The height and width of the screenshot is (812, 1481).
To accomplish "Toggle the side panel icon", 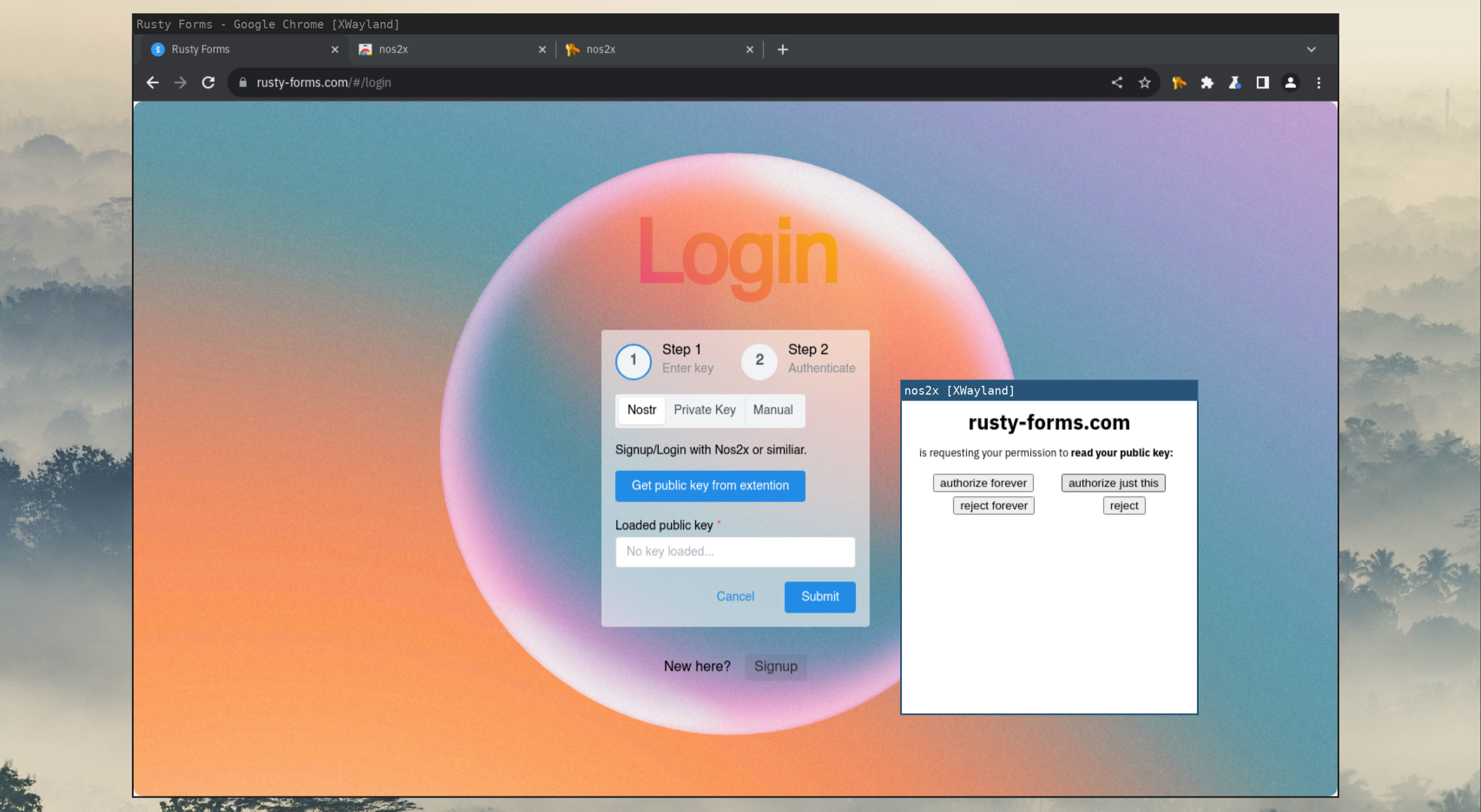I will (x=1262, y=83).
